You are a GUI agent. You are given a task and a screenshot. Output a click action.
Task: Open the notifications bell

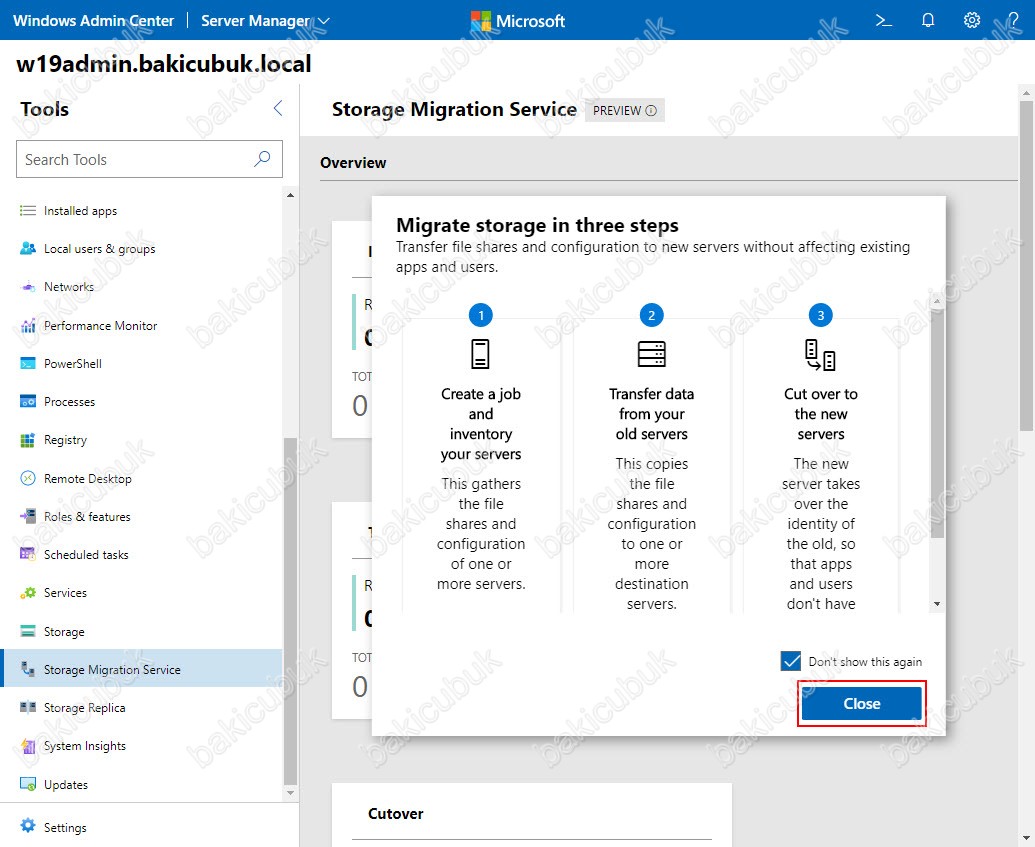[928, 20]
